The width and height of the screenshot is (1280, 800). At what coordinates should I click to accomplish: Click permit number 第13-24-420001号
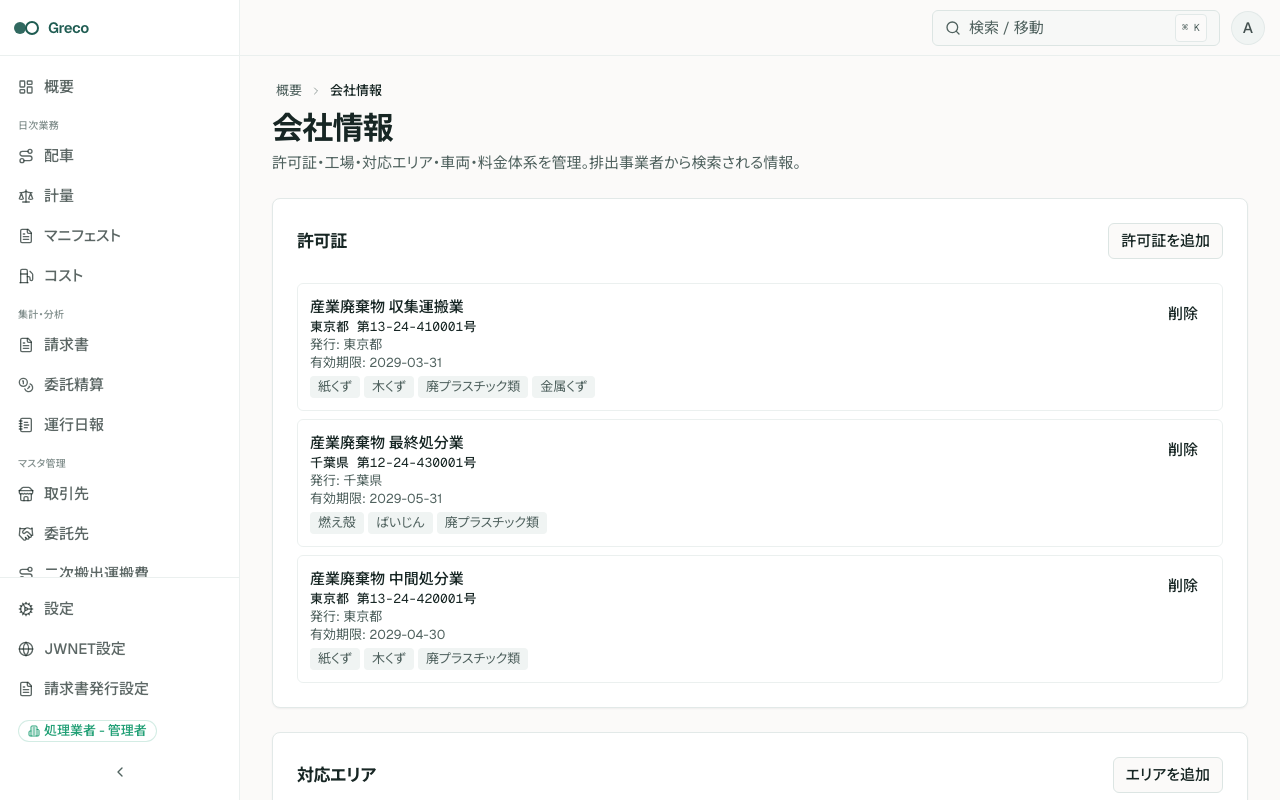tap(416, 599)
